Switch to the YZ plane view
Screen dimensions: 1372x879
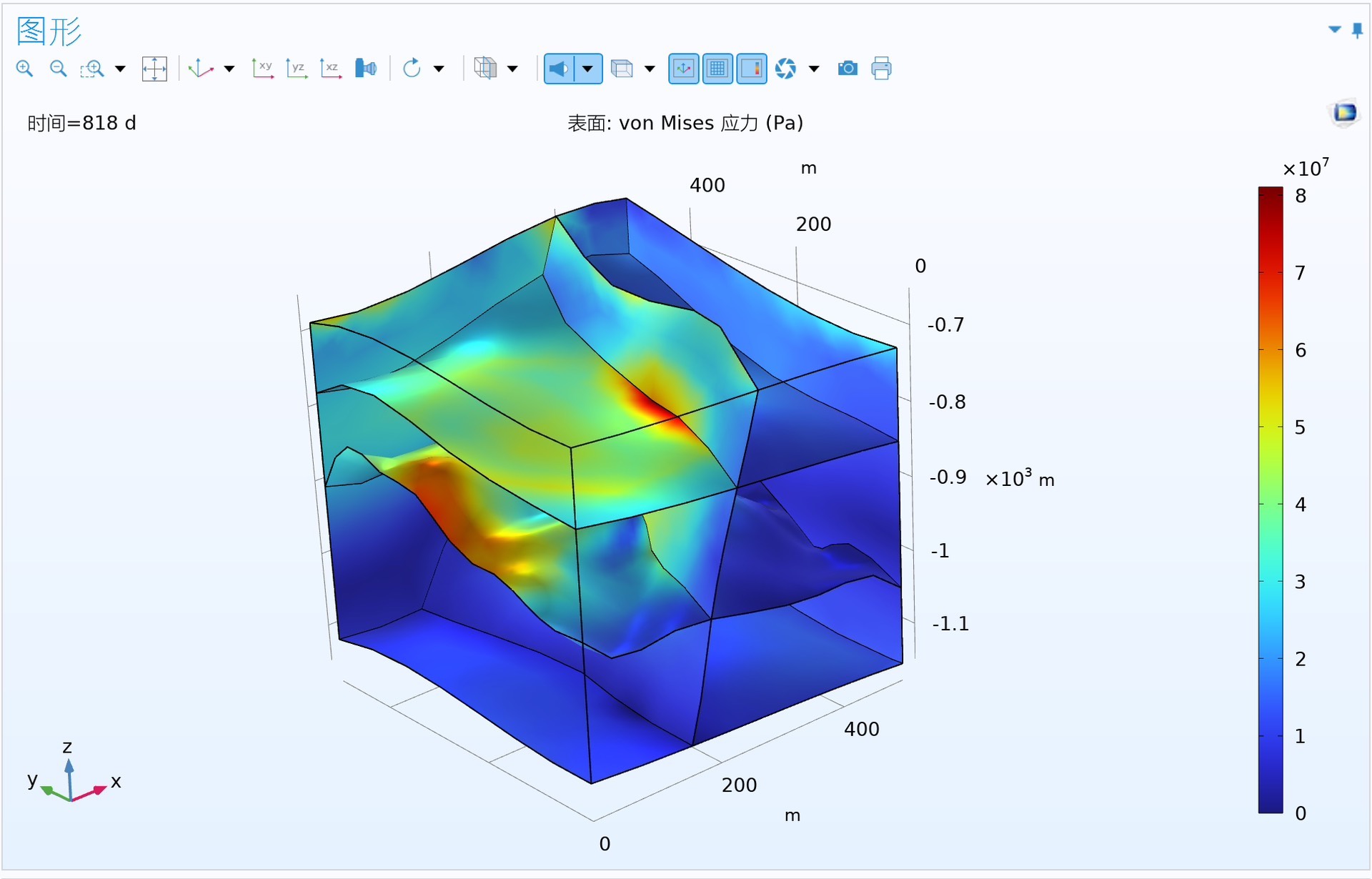297,69
